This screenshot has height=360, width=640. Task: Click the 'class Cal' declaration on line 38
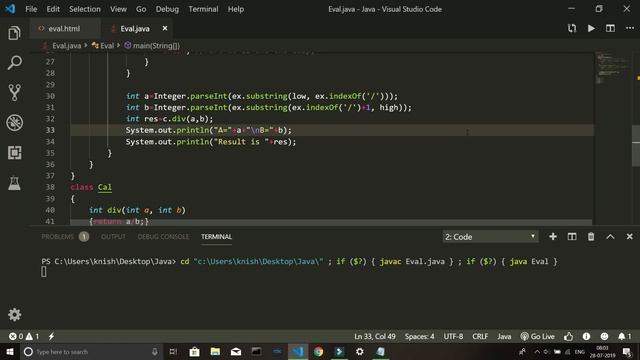tap(91, 187)
